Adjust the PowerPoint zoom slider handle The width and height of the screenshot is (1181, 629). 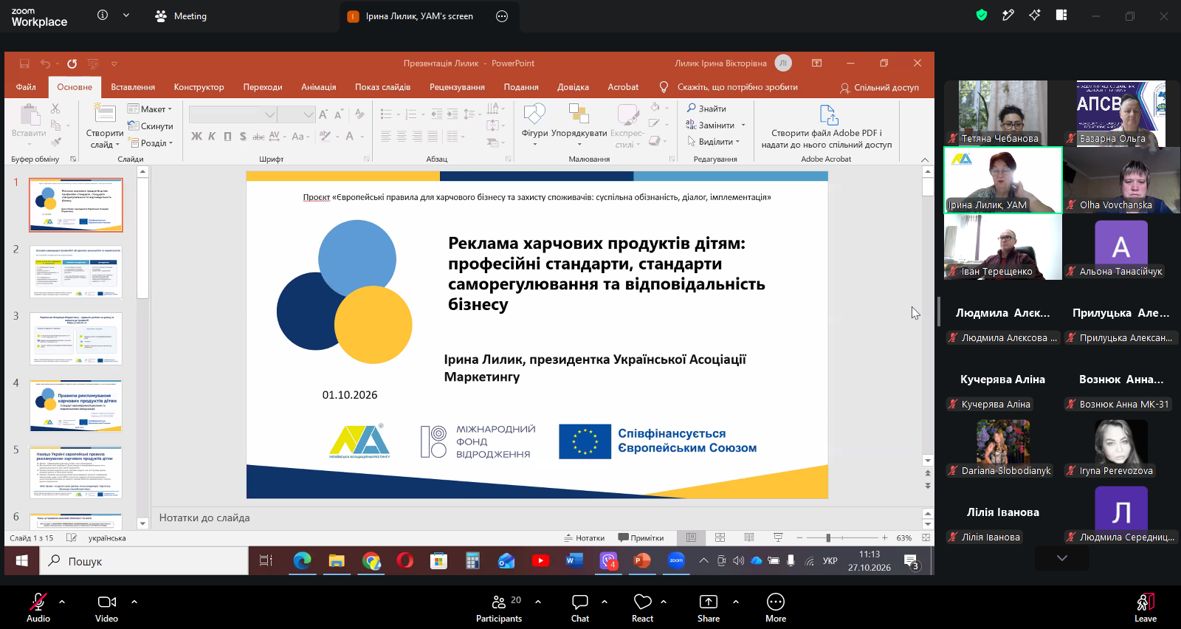pyautogui.click(x=828, y=538)
